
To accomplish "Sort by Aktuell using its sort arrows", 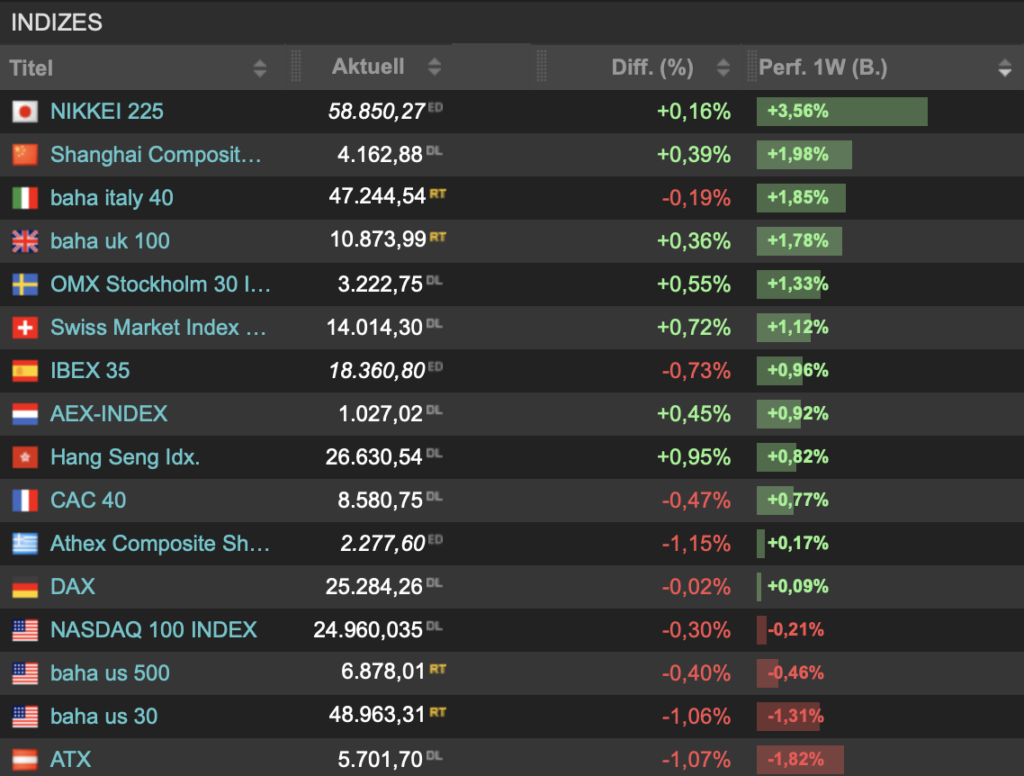I will click(x=434, y=68).
